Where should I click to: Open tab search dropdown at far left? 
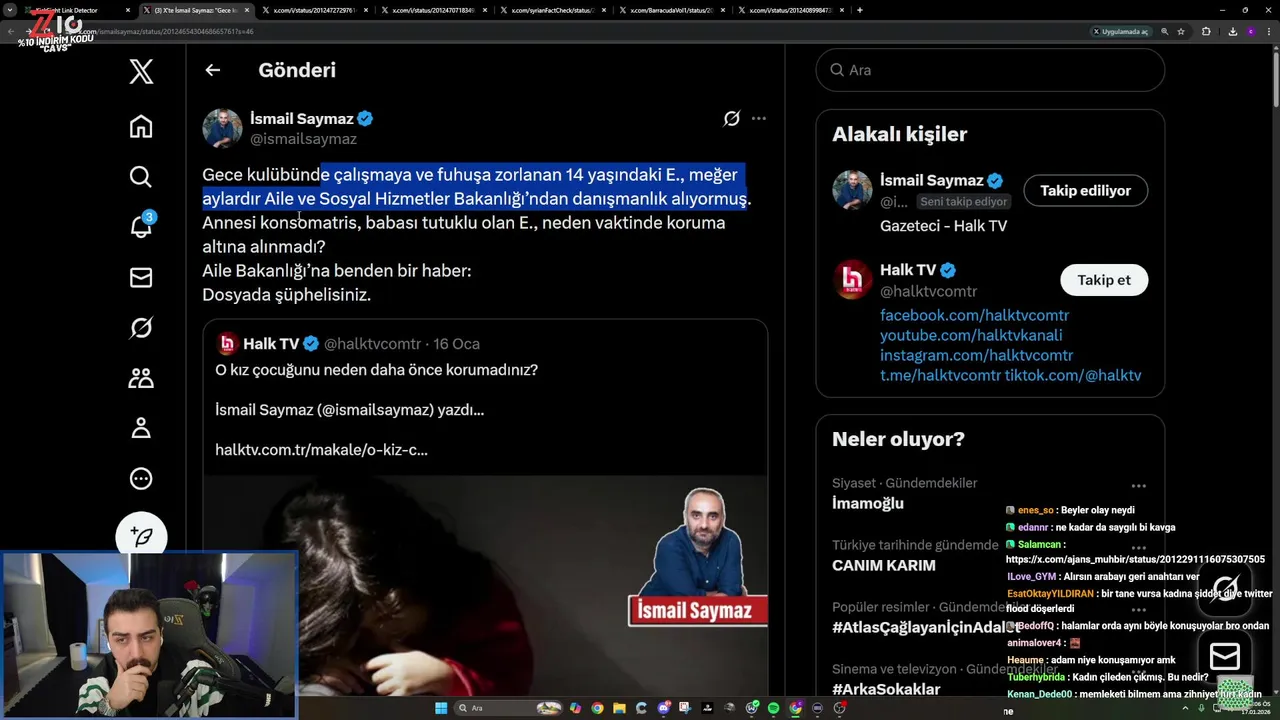tap(9, 10)
